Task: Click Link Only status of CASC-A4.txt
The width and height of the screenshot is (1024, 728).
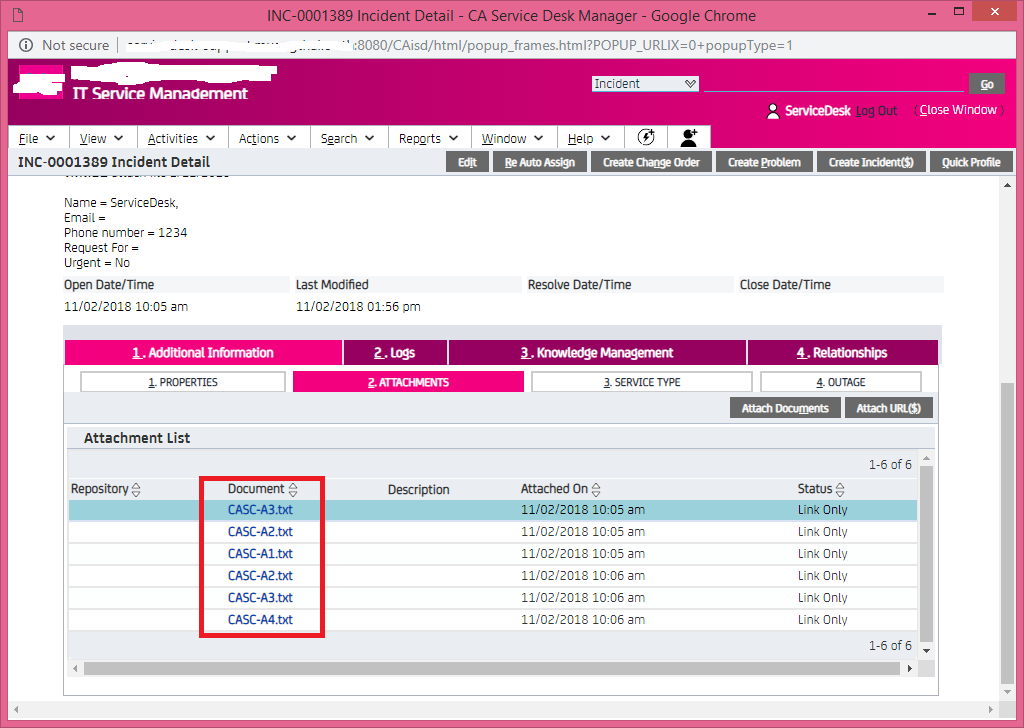Action: (x=822, y=620)
